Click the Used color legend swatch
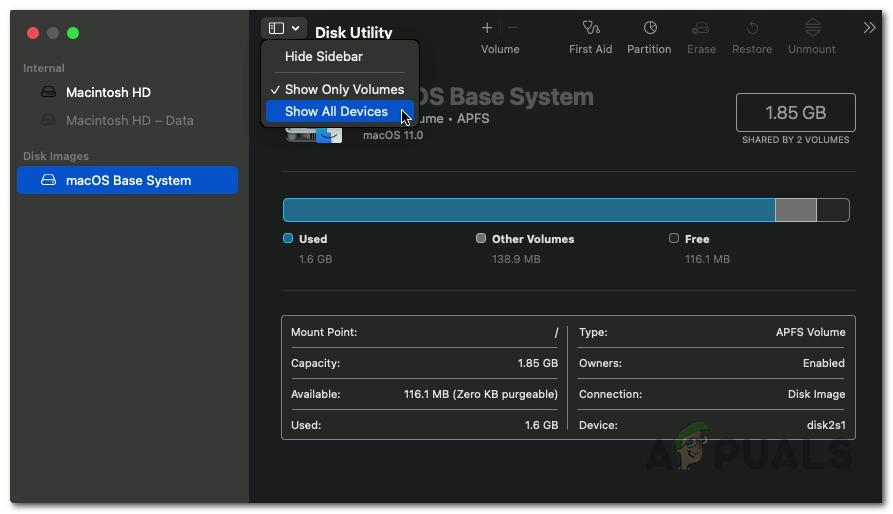The image size is (893, 514). pos(288,239)
